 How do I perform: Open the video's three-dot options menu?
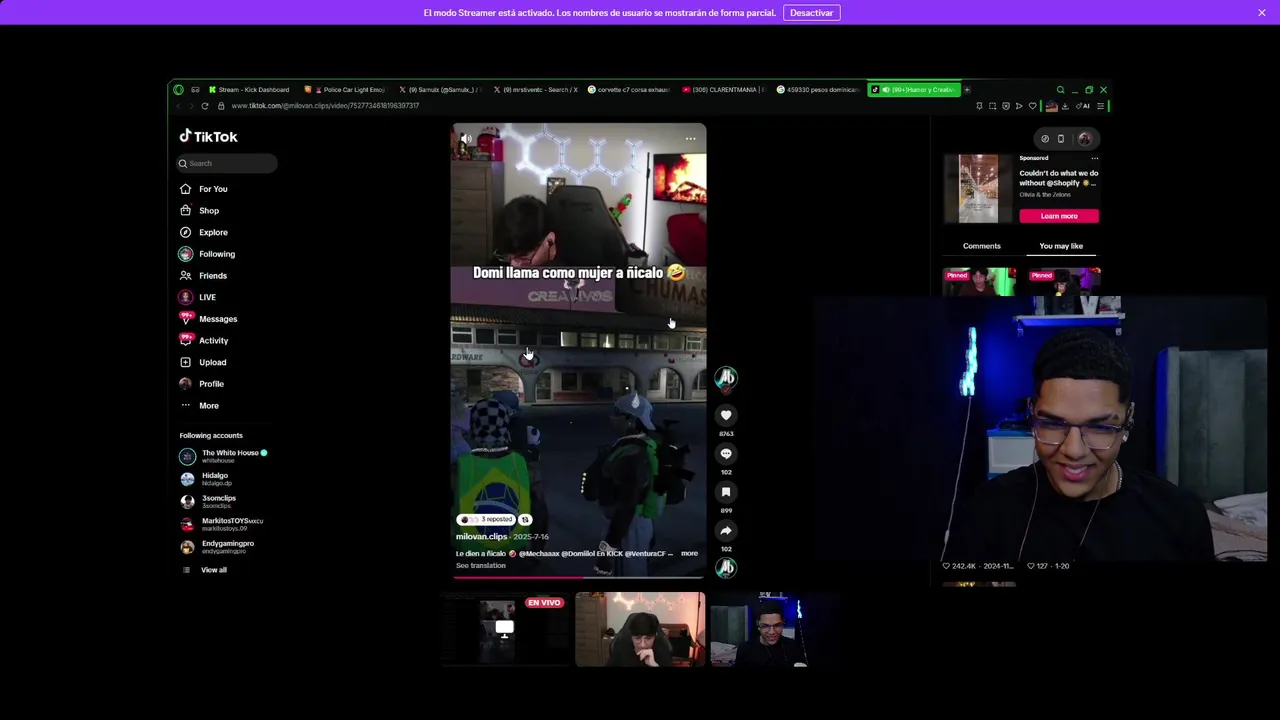690,139
